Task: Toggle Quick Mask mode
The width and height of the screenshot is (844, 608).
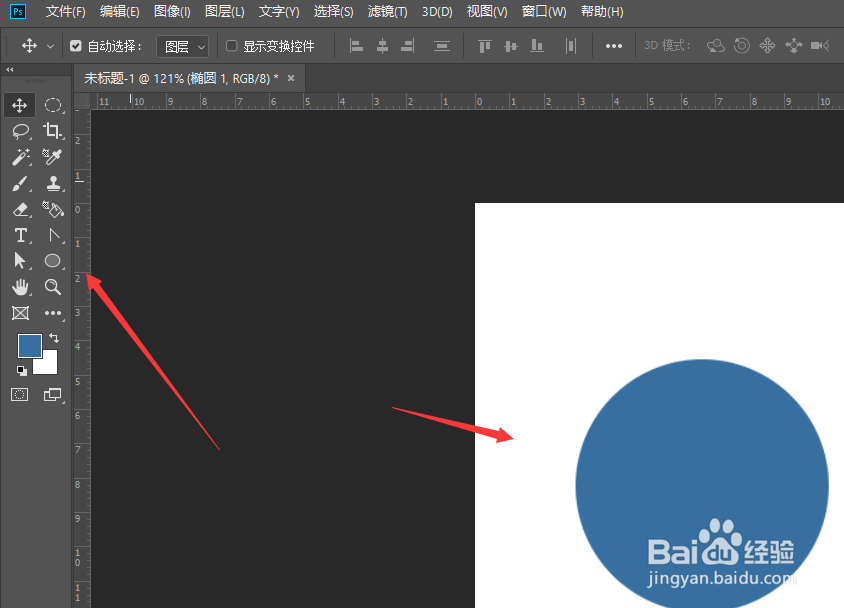Action: tap(20, 394)
